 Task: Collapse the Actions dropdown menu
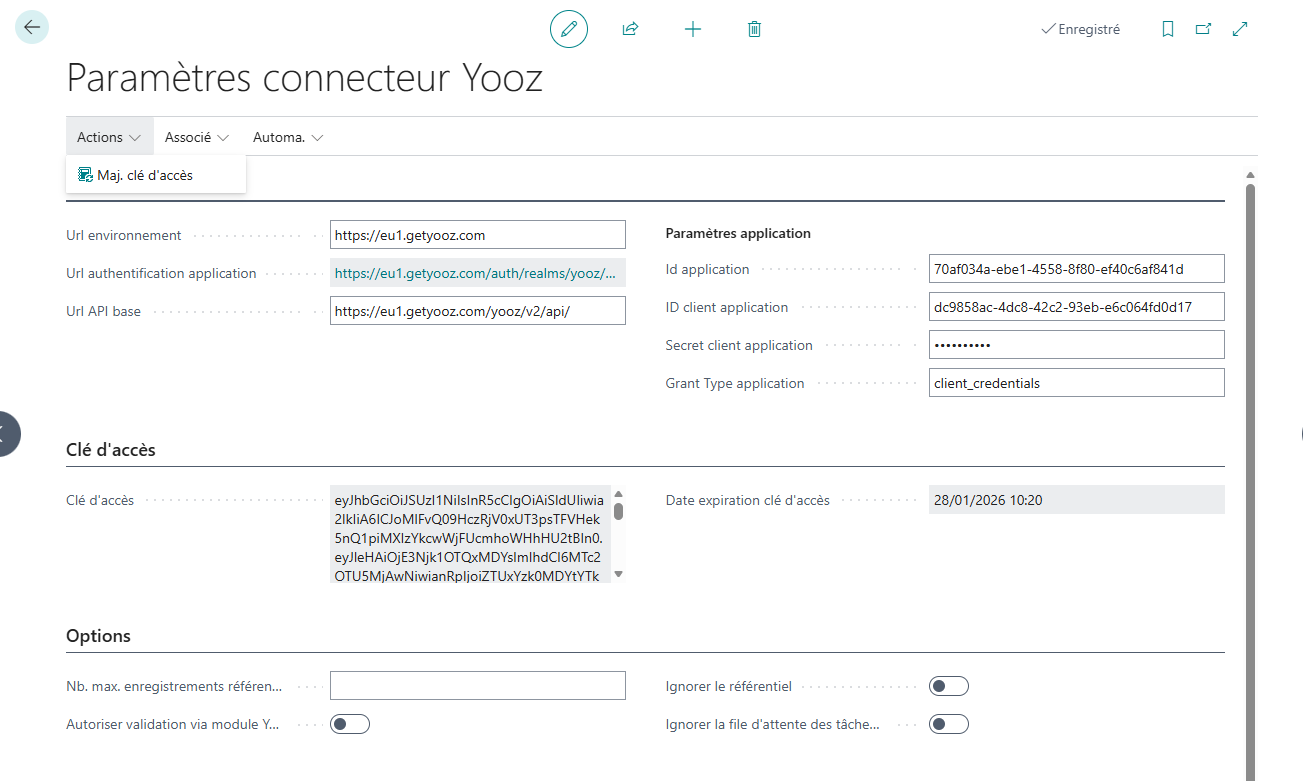[109, 137]
